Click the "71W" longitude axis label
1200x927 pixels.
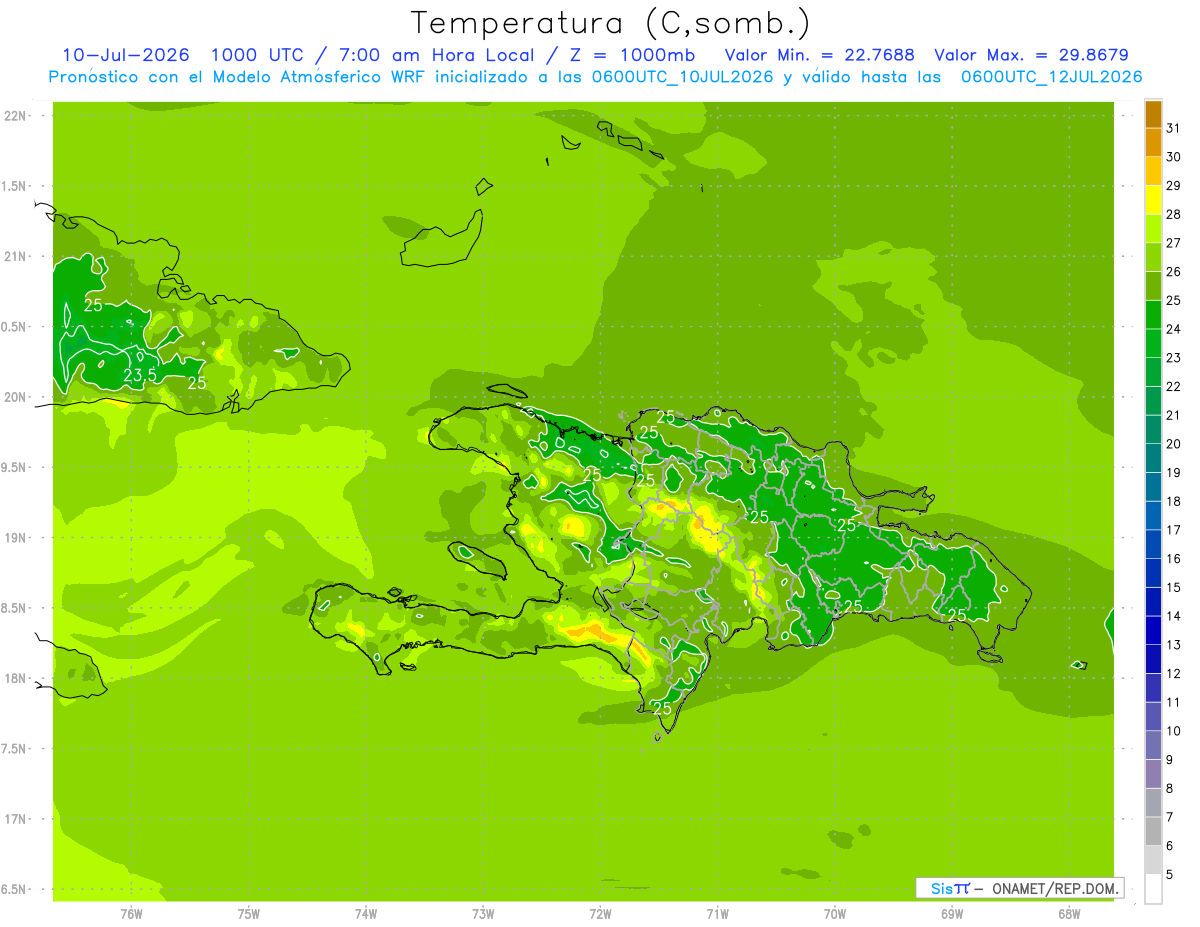pos(717,913)
